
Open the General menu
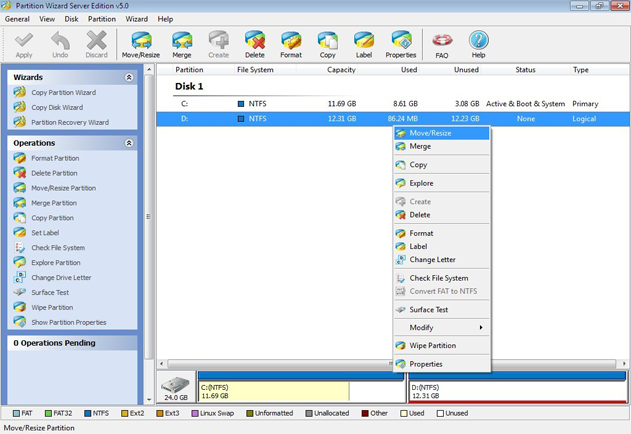(x=17, y=19)
